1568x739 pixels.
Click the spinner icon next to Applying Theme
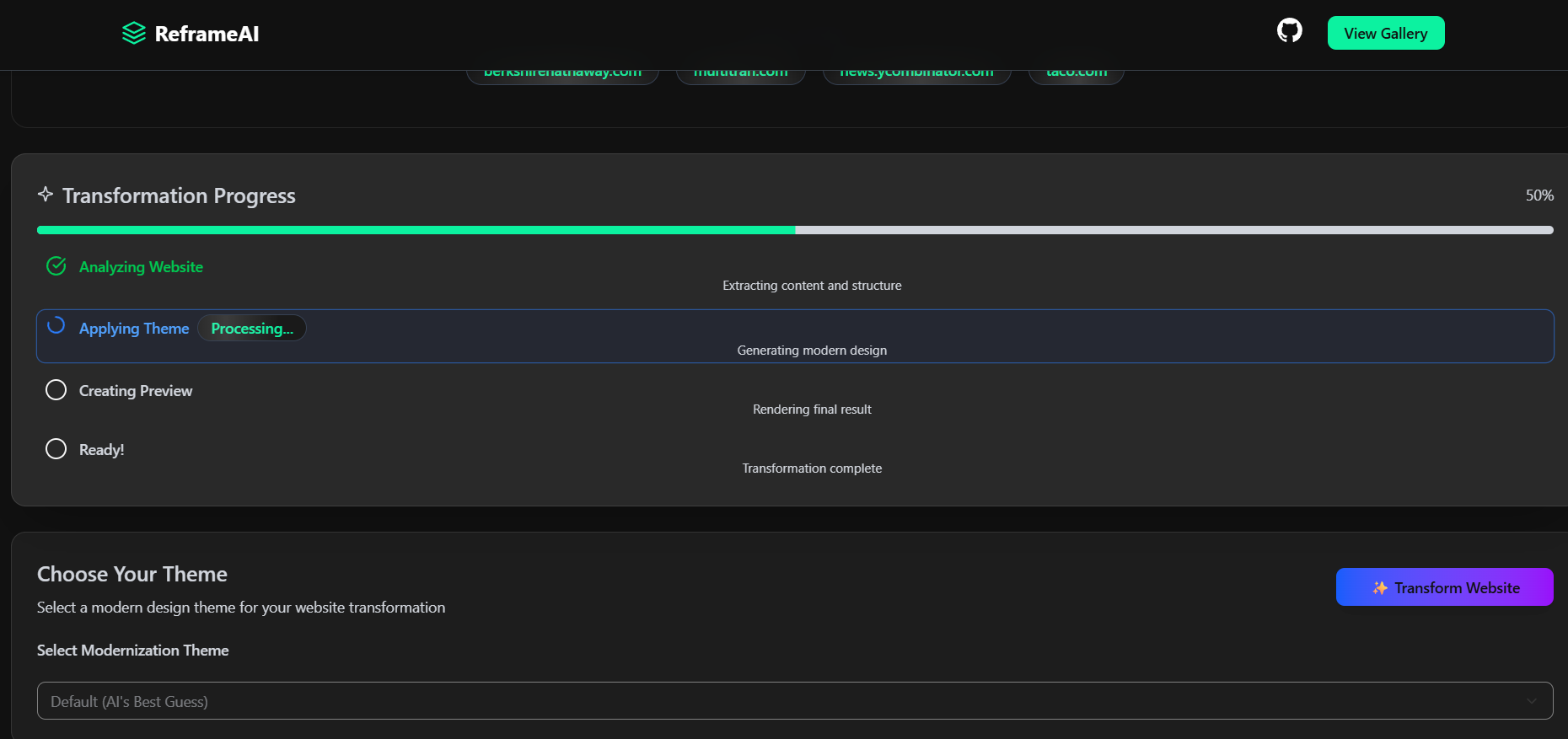(x=56, y=326)
